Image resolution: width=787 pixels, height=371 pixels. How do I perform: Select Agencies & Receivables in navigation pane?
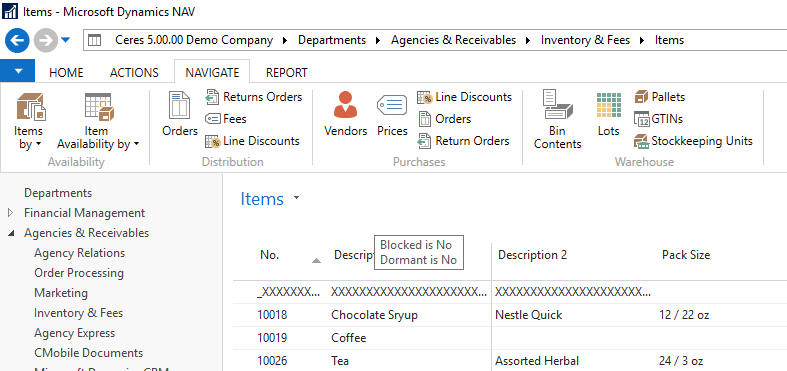click(86, 233)
